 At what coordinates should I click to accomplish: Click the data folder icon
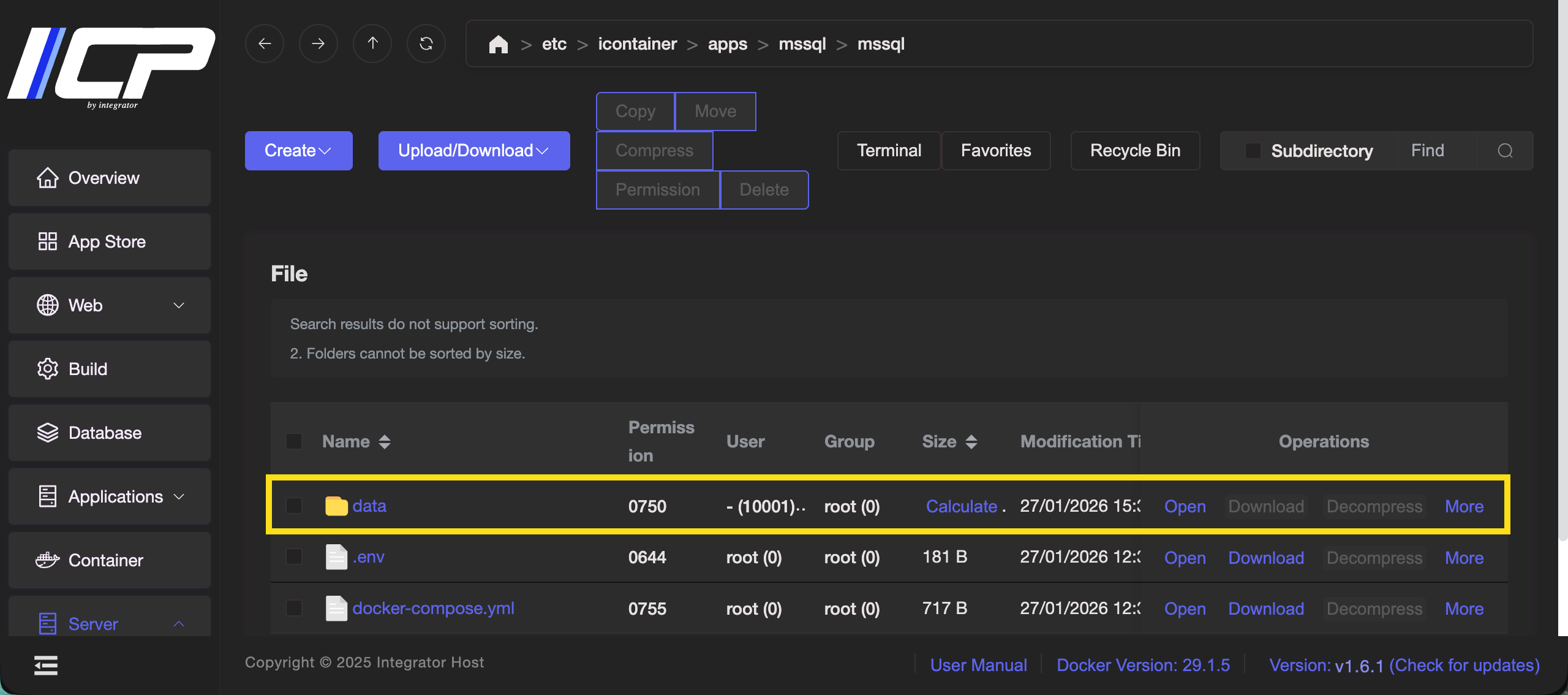(336, 506)
